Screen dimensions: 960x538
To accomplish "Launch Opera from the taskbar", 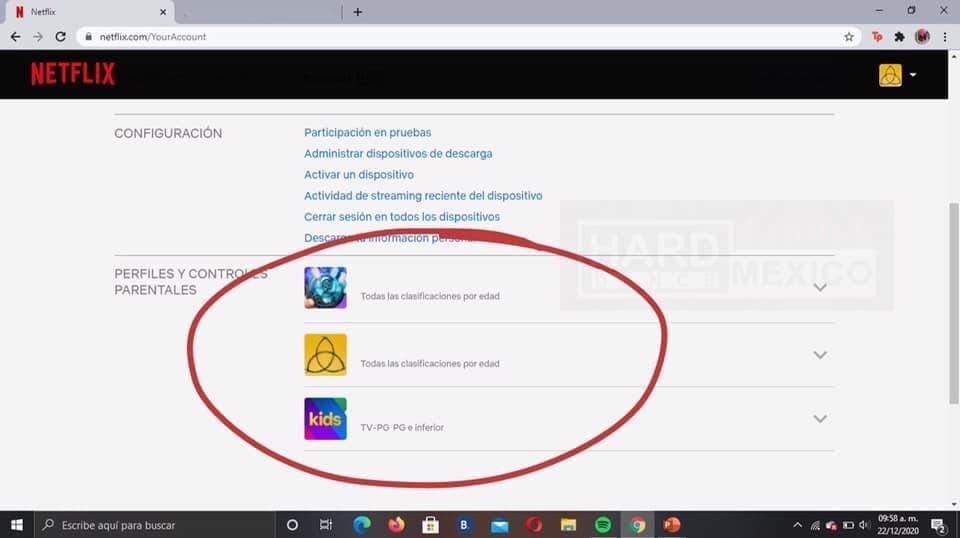I will (534, 525).
